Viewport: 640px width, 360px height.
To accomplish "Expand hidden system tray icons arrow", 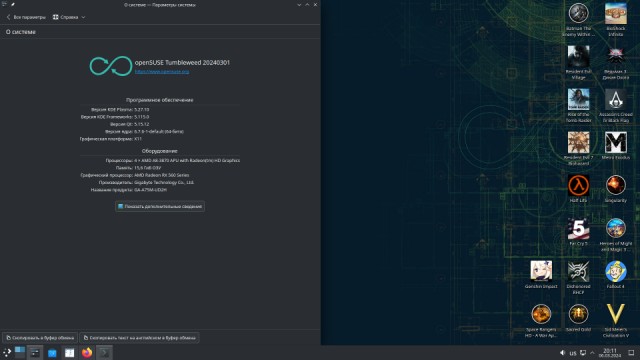I will coord(592,353).
